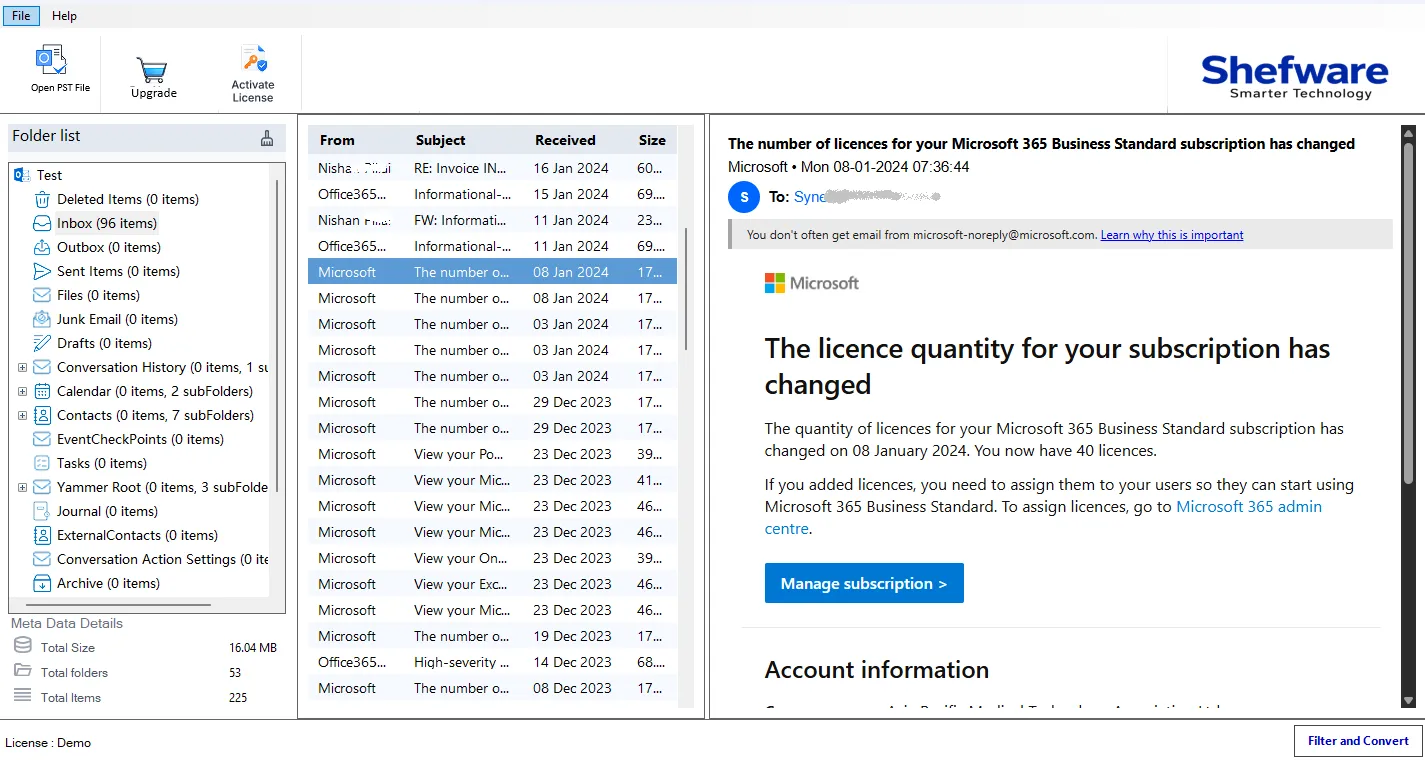Open the RE: Invoice email from 16 Jan 2024

[x=492, y=168]
